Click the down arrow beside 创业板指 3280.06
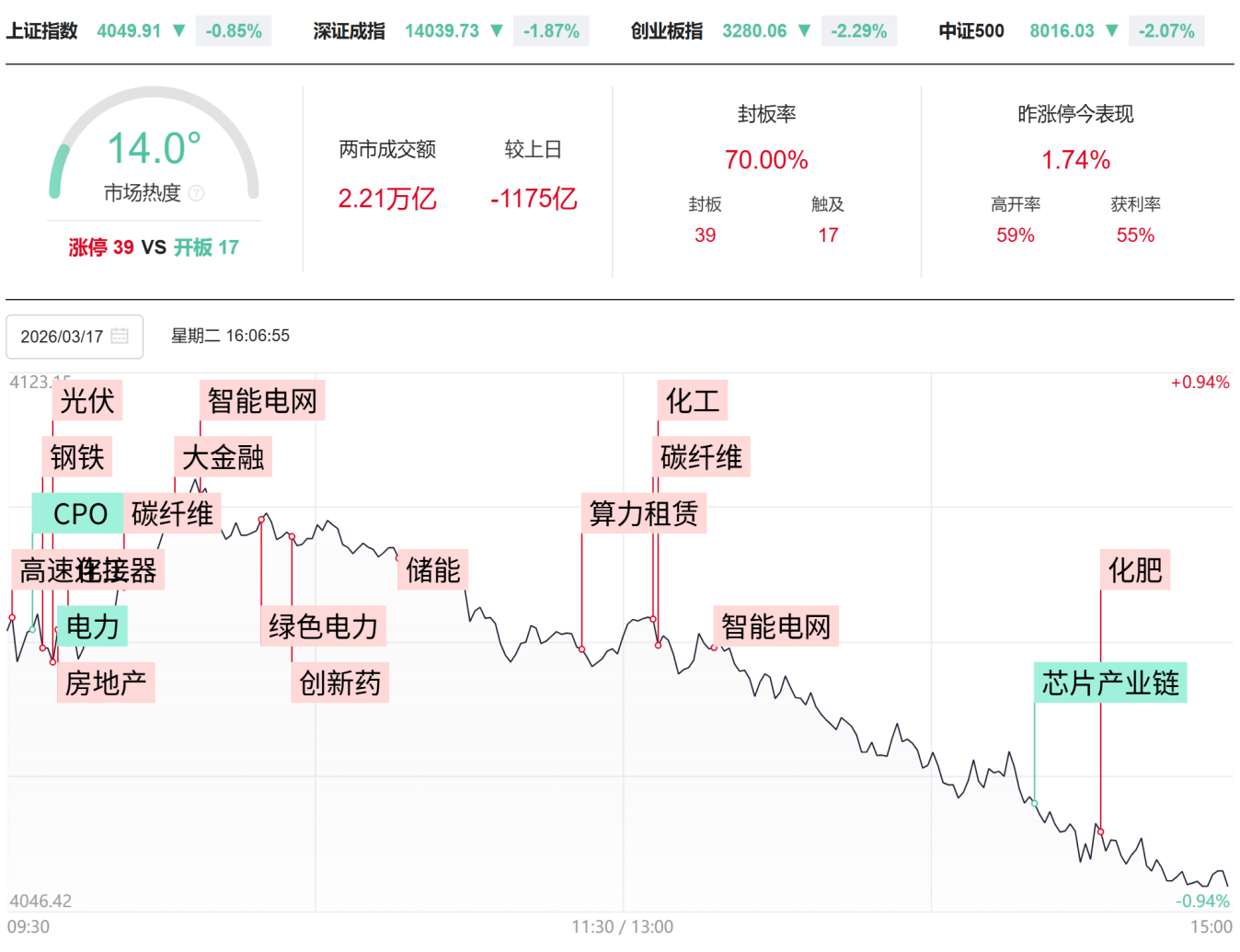The image size is (1240, 952). (805, 31)
